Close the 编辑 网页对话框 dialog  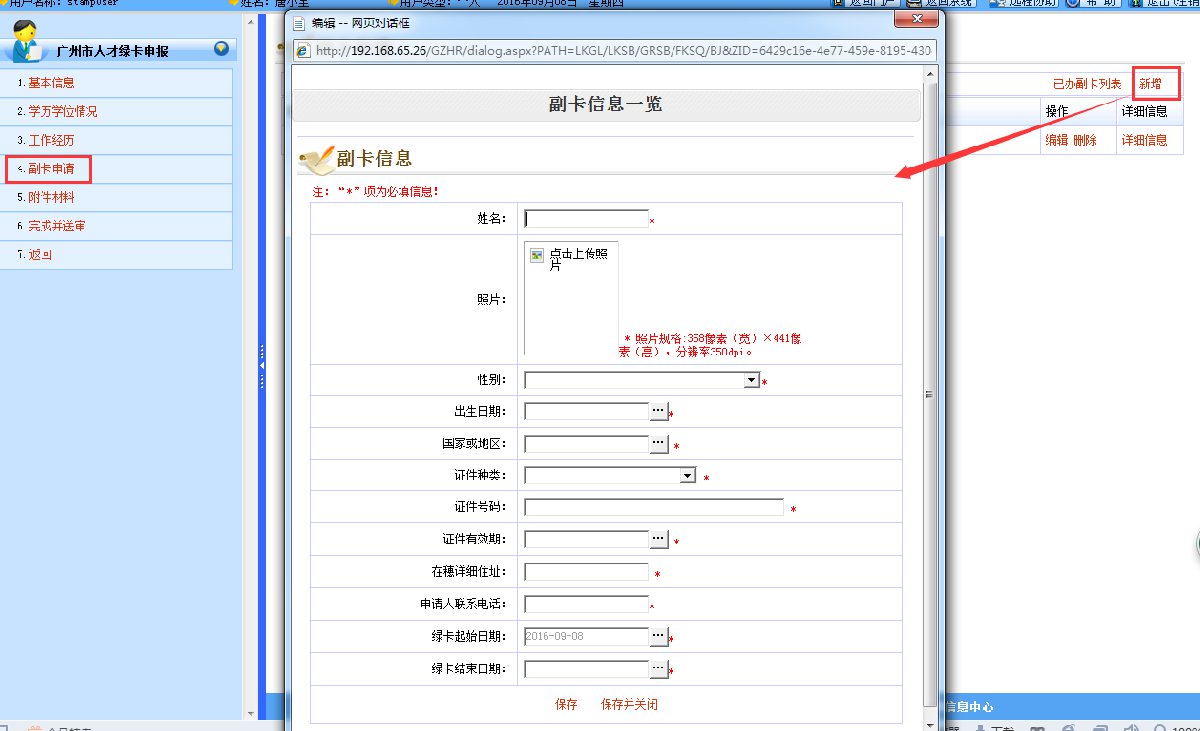pos(916,19)
